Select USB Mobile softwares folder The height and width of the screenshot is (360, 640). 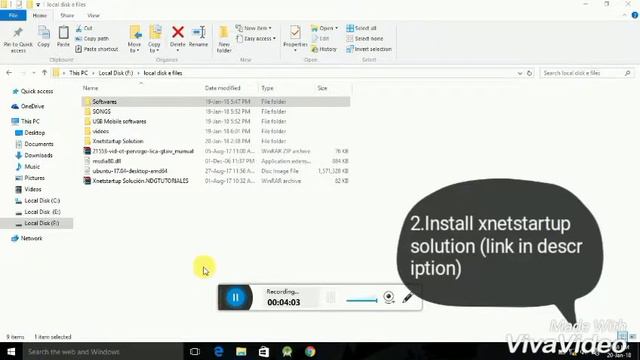tap(216, 121)
